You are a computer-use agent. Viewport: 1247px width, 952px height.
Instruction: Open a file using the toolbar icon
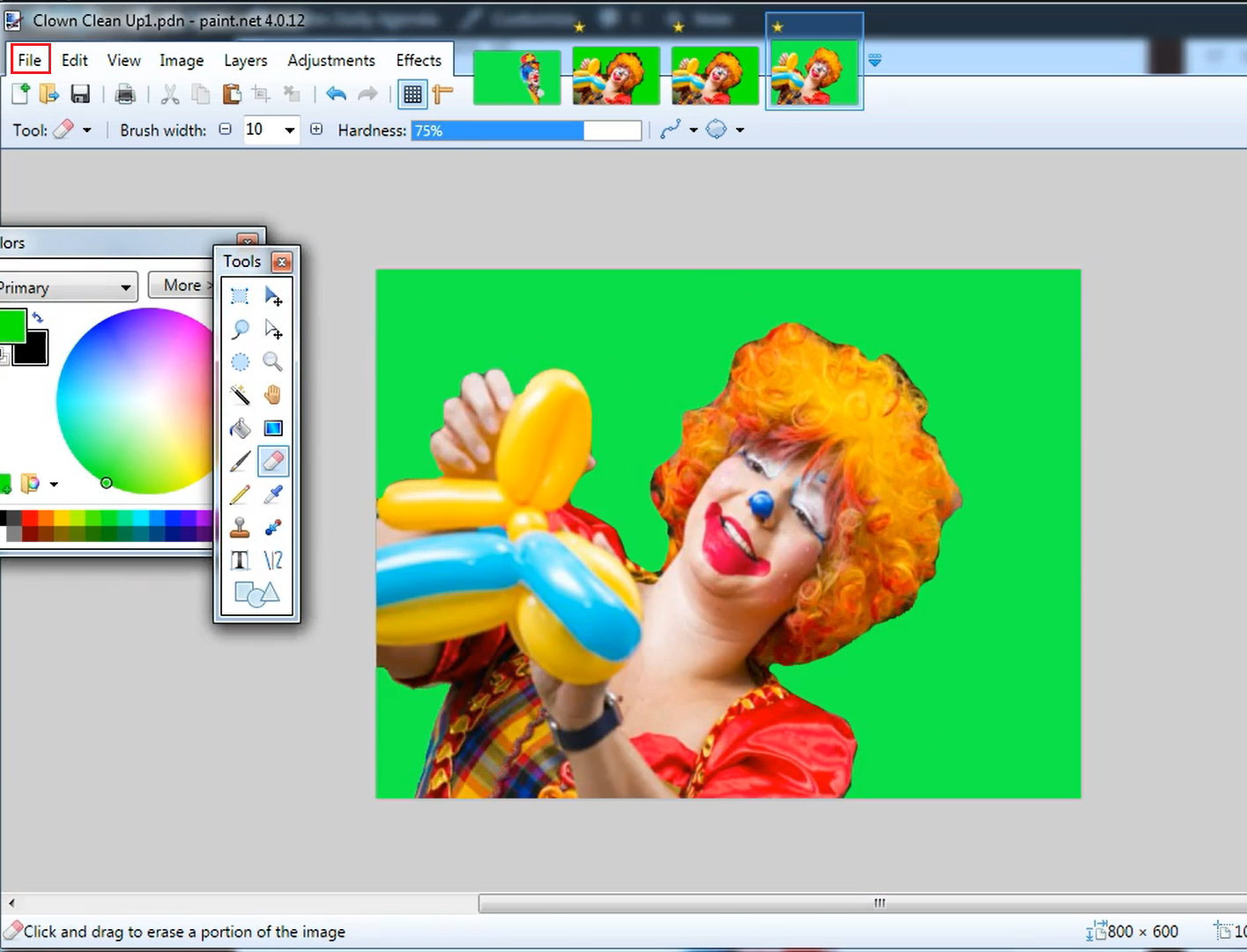[x=49, y=93]
